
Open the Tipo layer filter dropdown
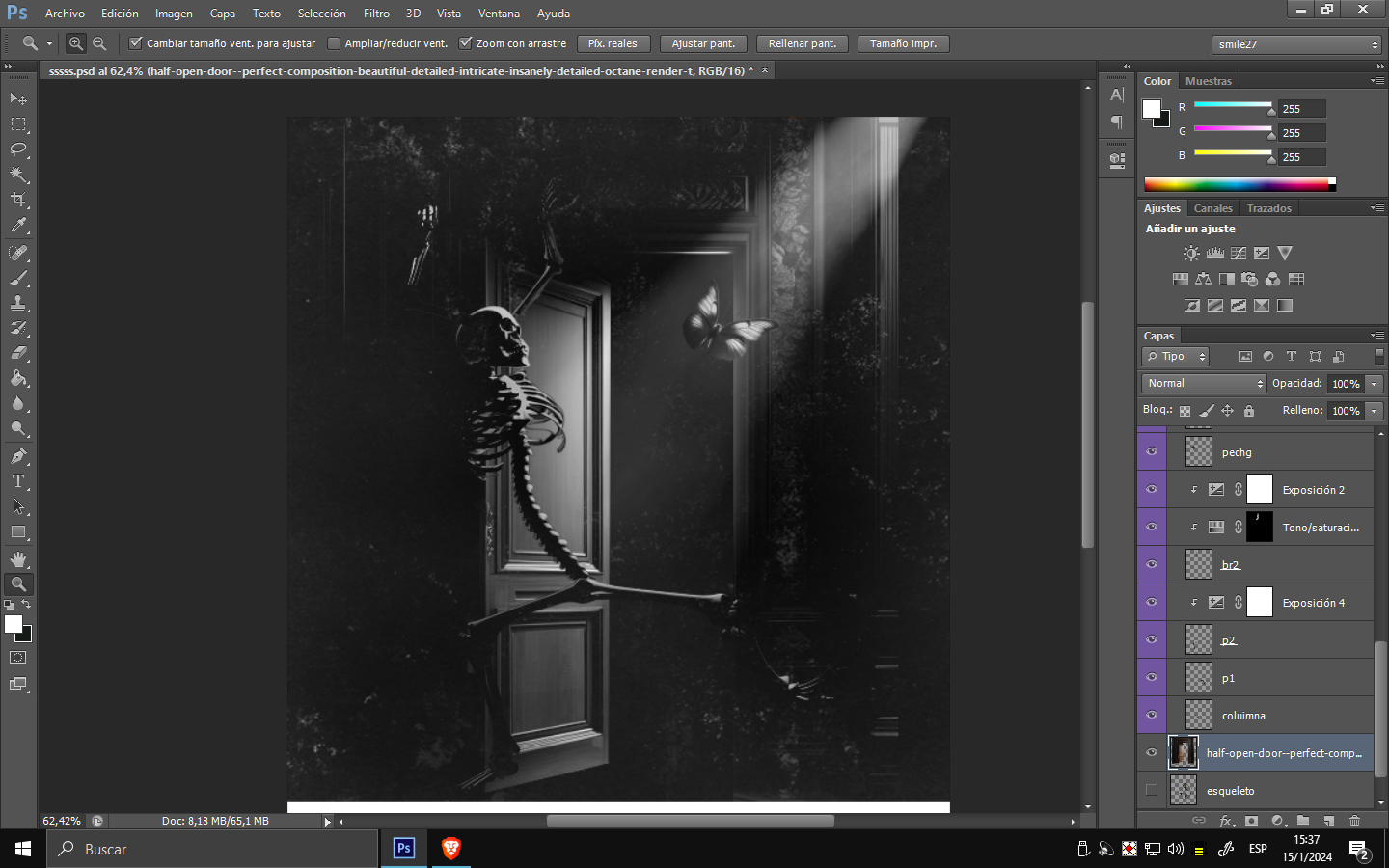pos(1176,357)
